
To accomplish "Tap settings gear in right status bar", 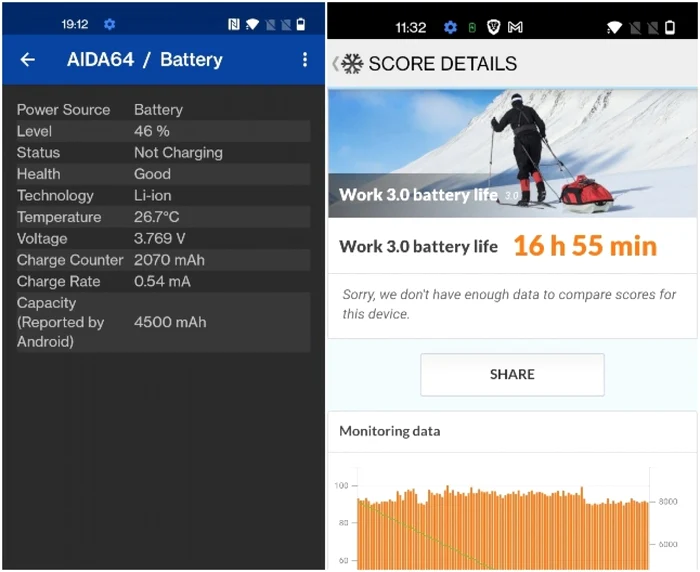I will 450,28.
